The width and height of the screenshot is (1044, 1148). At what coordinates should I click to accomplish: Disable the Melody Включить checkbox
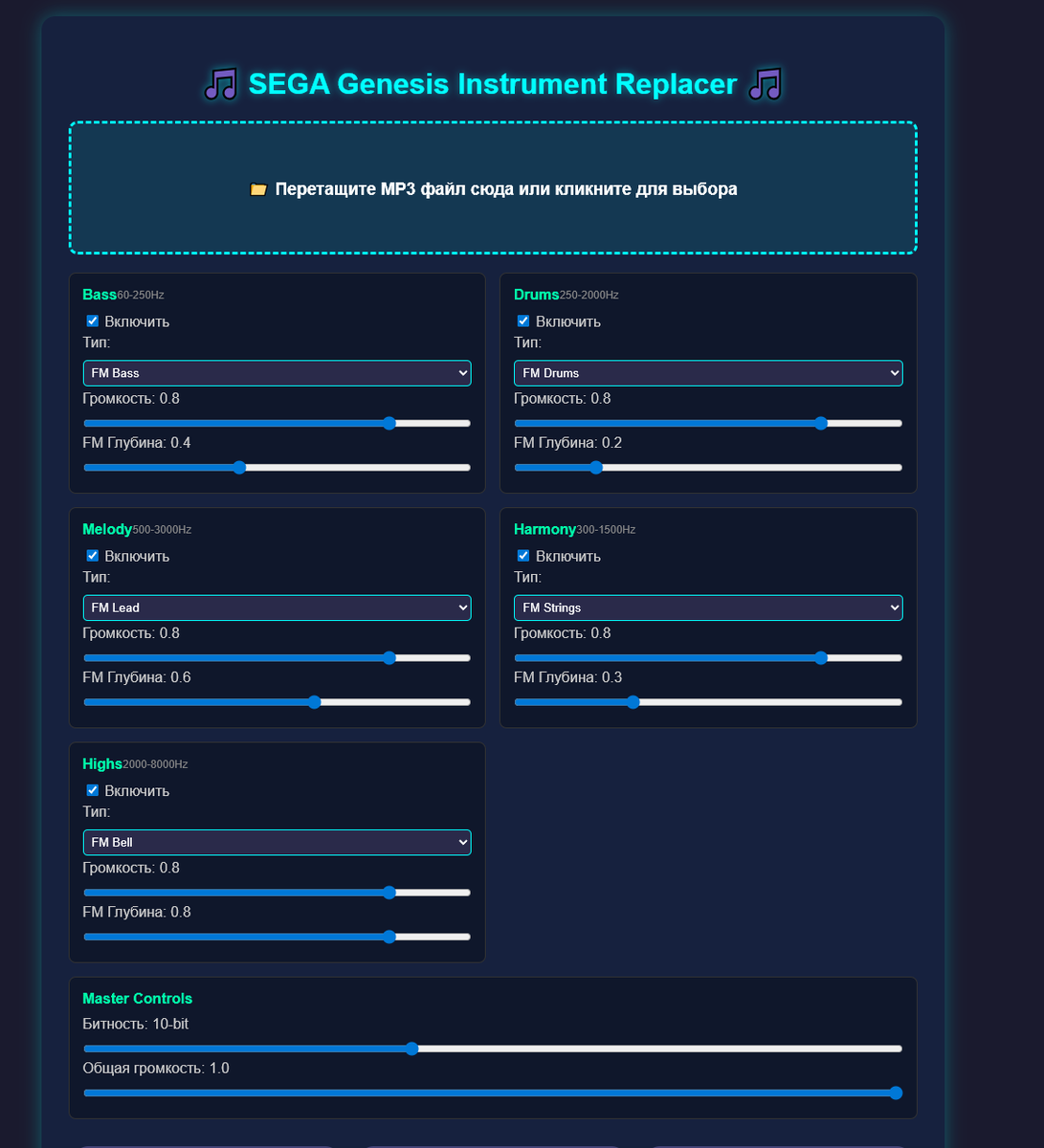93,555
